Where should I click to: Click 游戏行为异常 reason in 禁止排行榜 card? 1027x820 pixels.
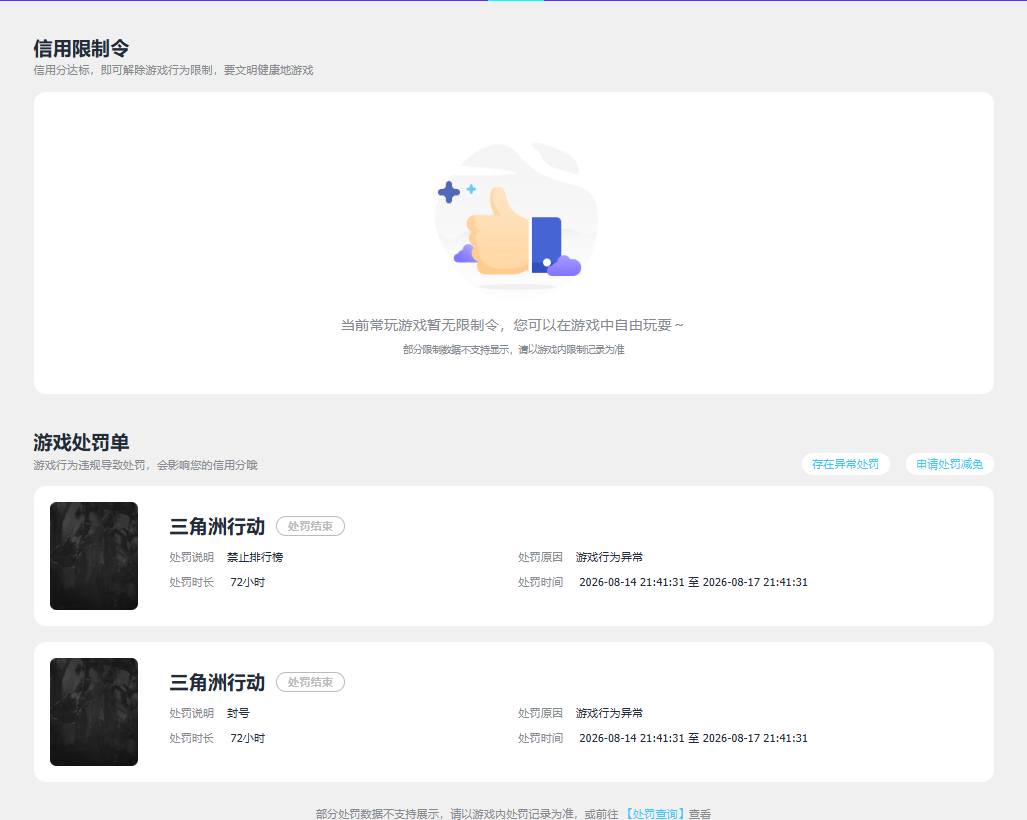tap(609, 557)
